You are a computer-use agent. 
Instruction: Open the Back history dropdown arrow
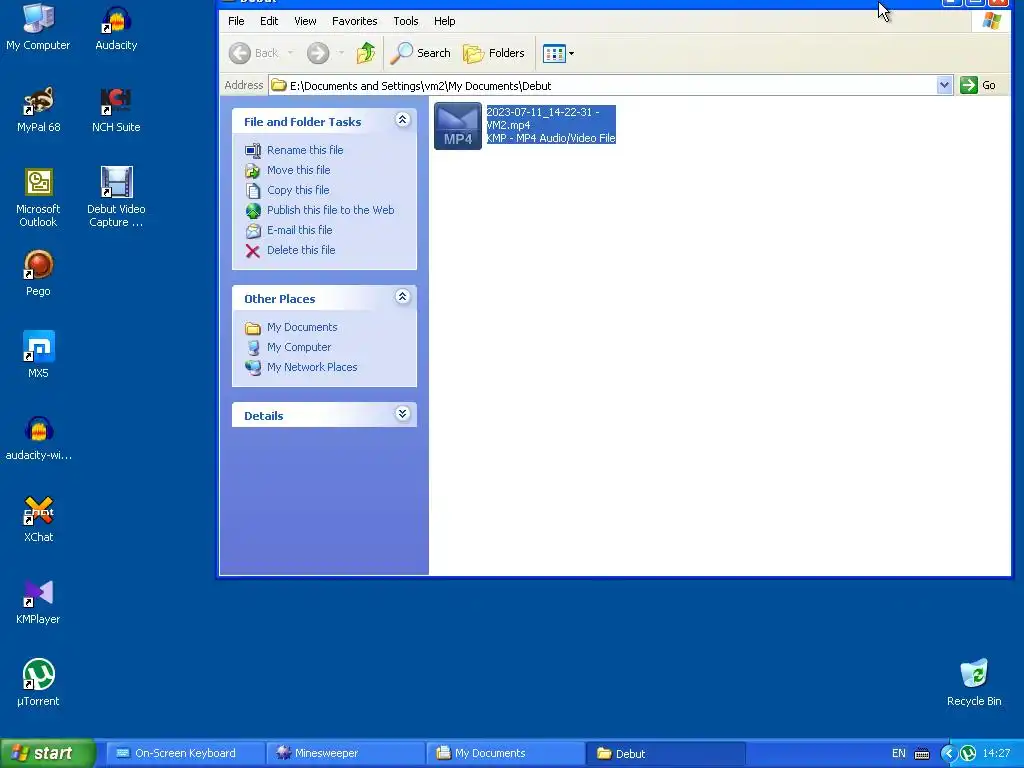[x=291, y=53]
